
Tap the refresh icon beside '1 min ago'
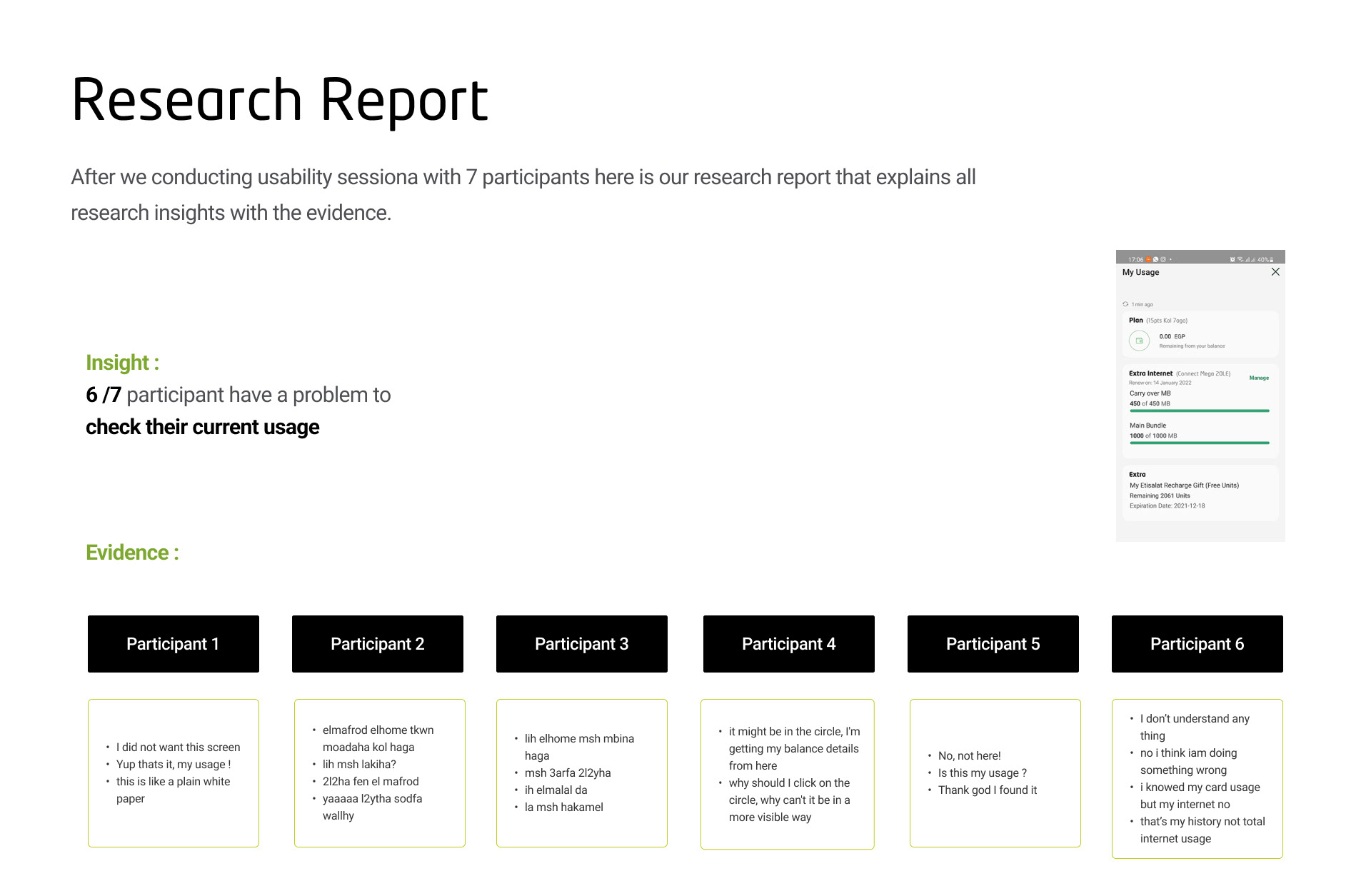[1125, 304]
